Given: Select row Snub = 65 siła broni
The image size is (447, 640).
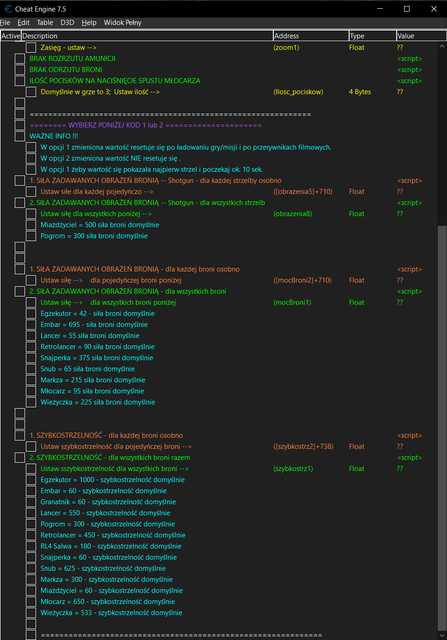Looking at the screenshot, I should tap(87, 369).
